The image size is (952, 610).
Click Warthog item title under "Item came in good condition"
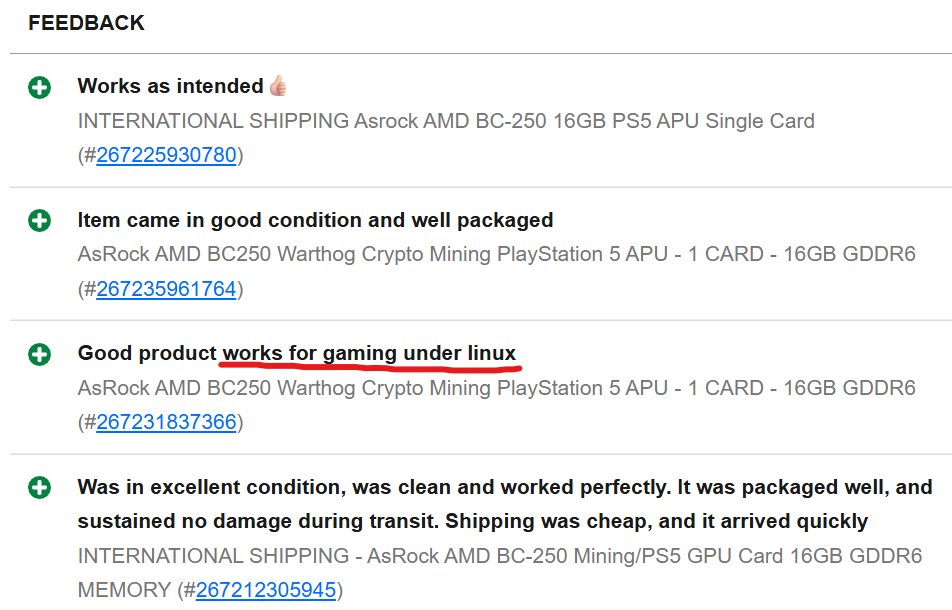tap(496, 254)
